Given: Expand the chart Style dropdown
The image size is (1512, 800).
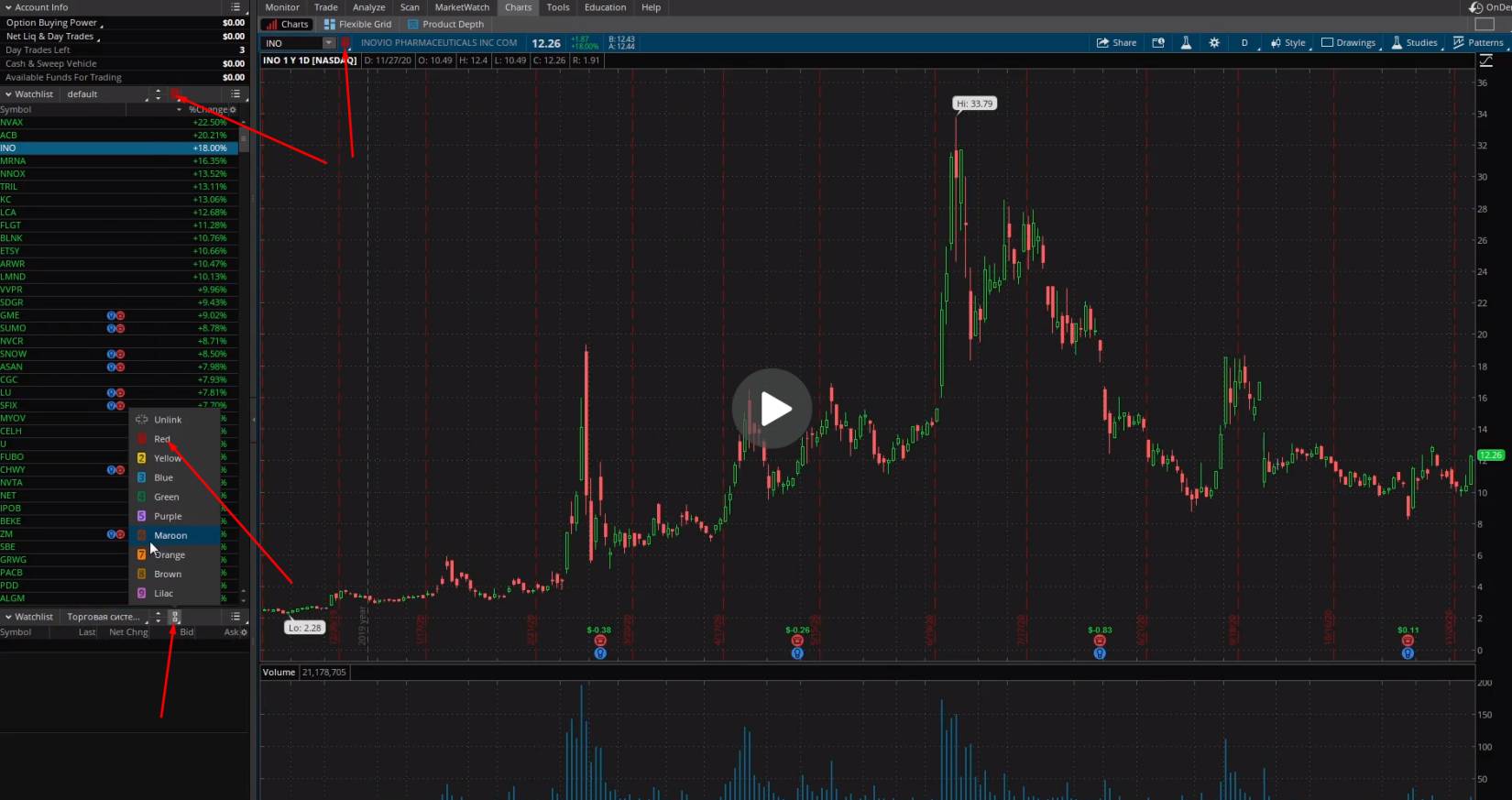Looking at the screenshot, I should click(1287, 43).
